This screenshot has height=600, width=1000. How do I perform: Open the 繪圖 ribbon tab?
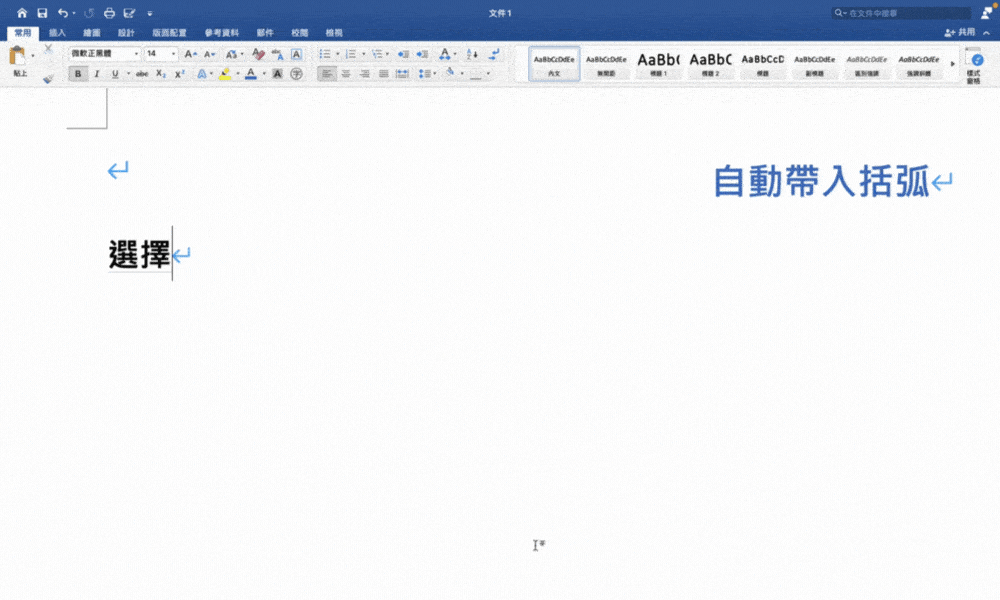pos(92,33)
